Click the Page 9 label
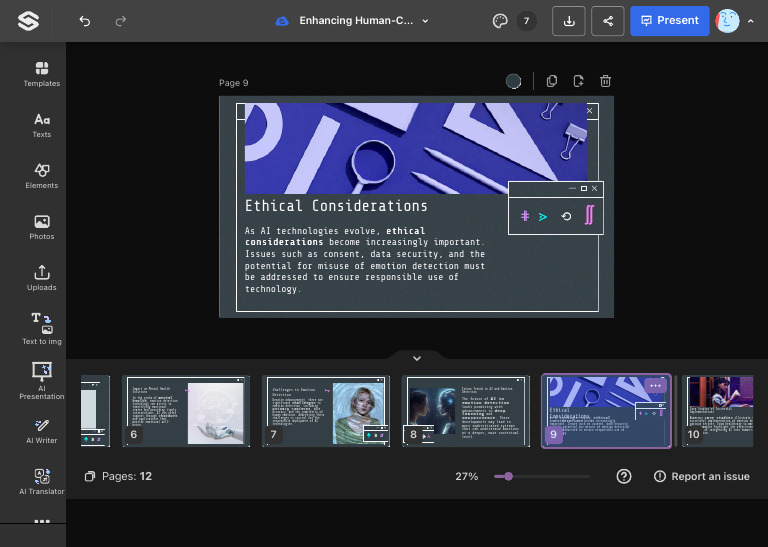 pos(234,83)
